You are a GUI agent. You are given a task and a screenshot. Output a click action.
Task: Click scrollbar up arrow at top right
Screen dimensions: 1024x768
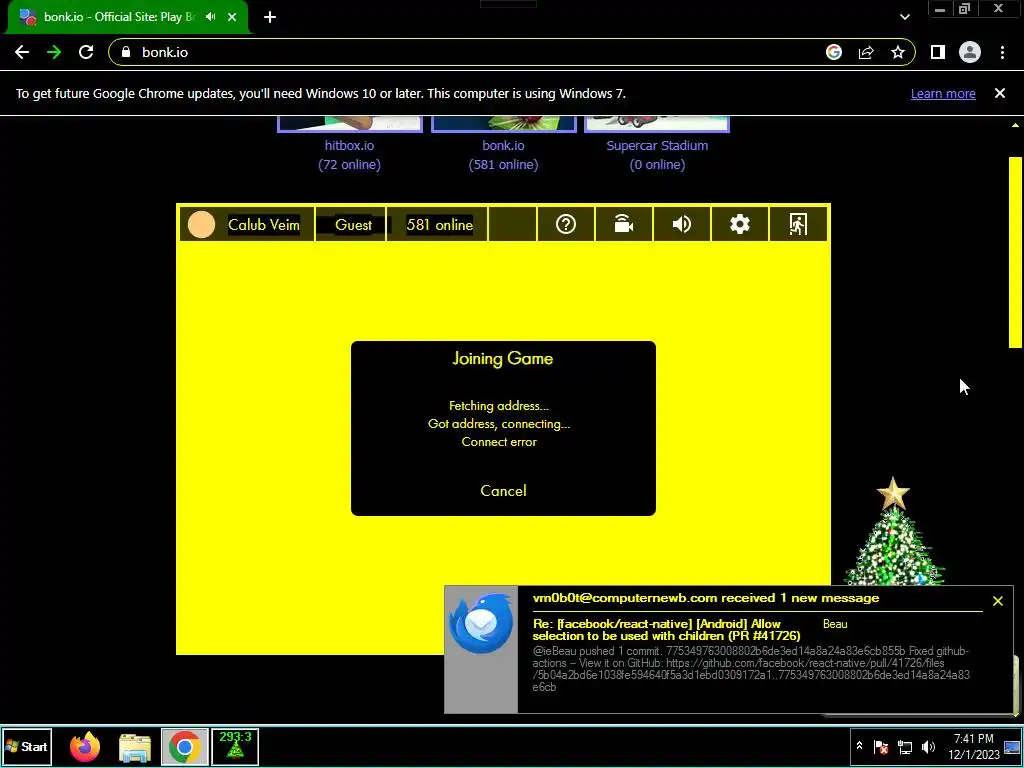point(1016,125)
